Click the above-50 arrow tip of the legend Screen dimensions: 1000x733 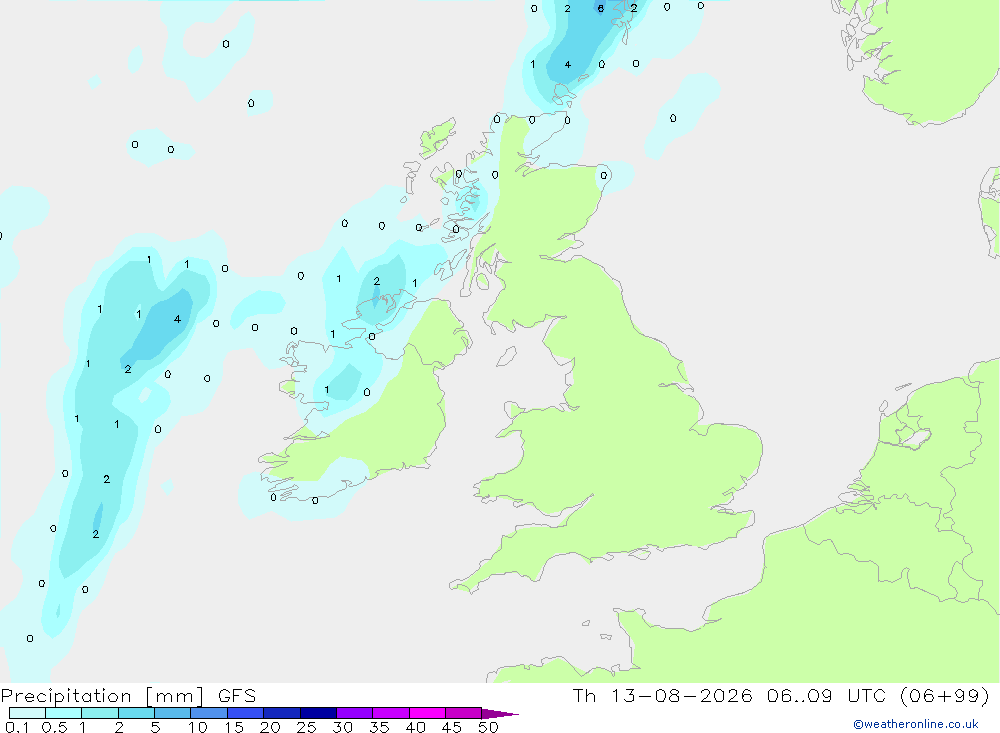[x=500, y=714]
